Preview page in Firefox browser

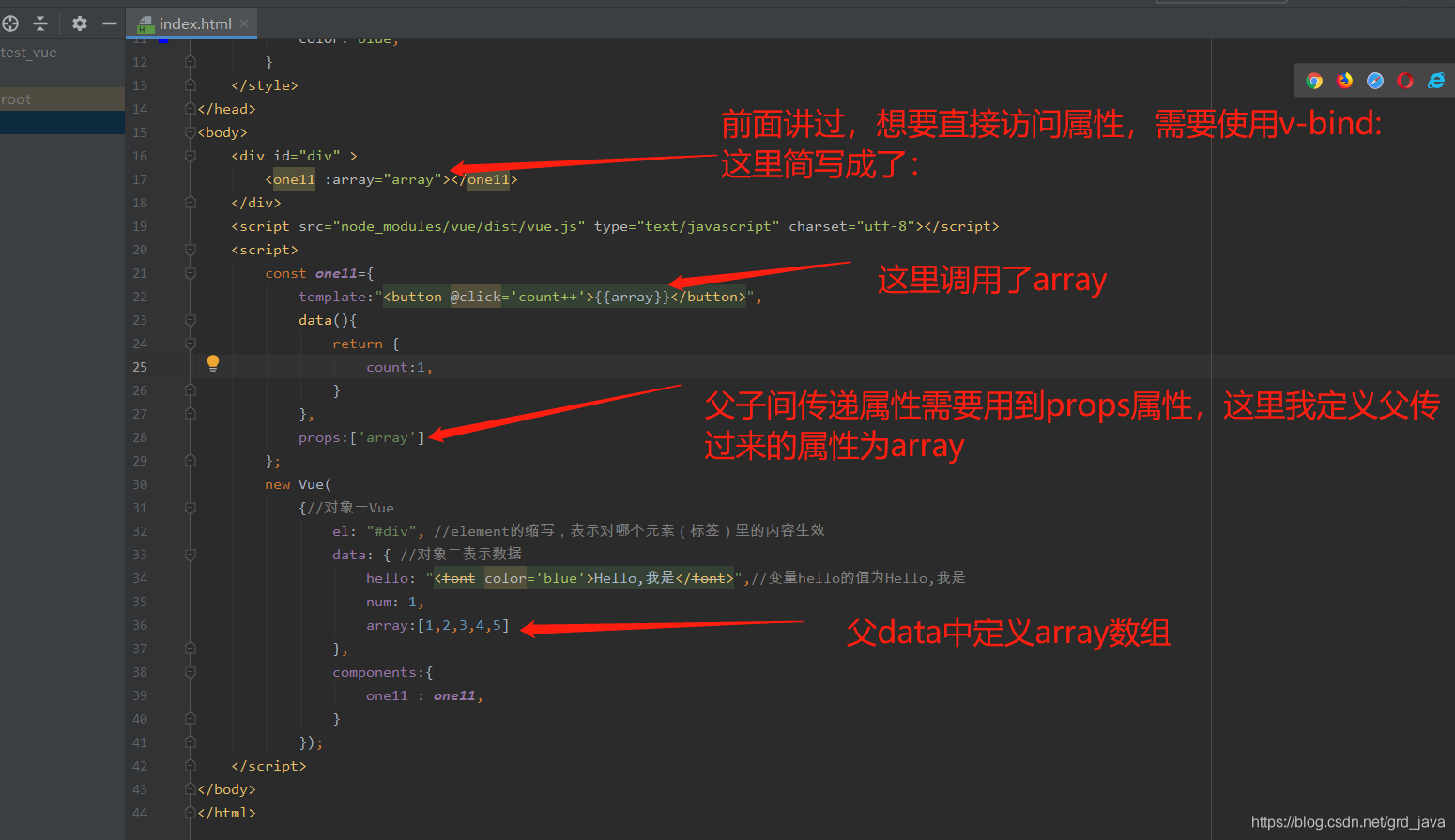click(x=1345, y=81)
